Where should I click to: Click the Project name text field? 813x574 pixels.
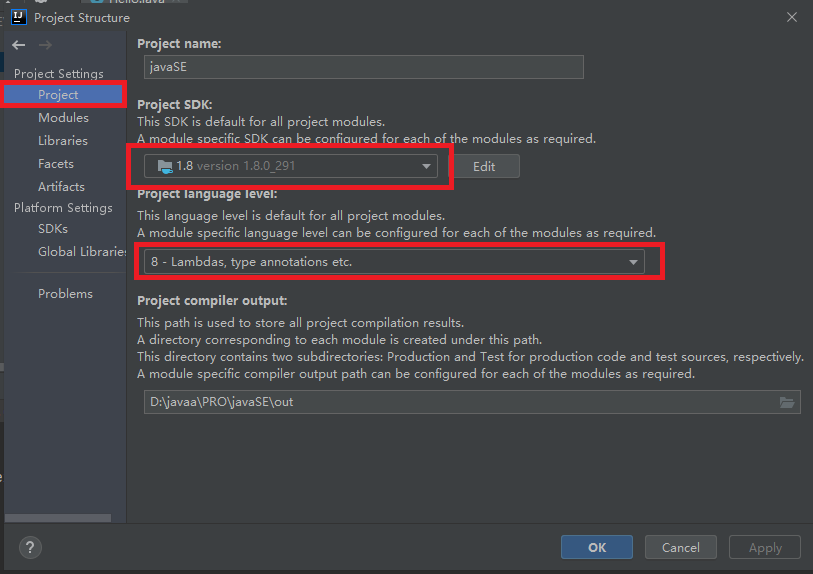(360, 67)
